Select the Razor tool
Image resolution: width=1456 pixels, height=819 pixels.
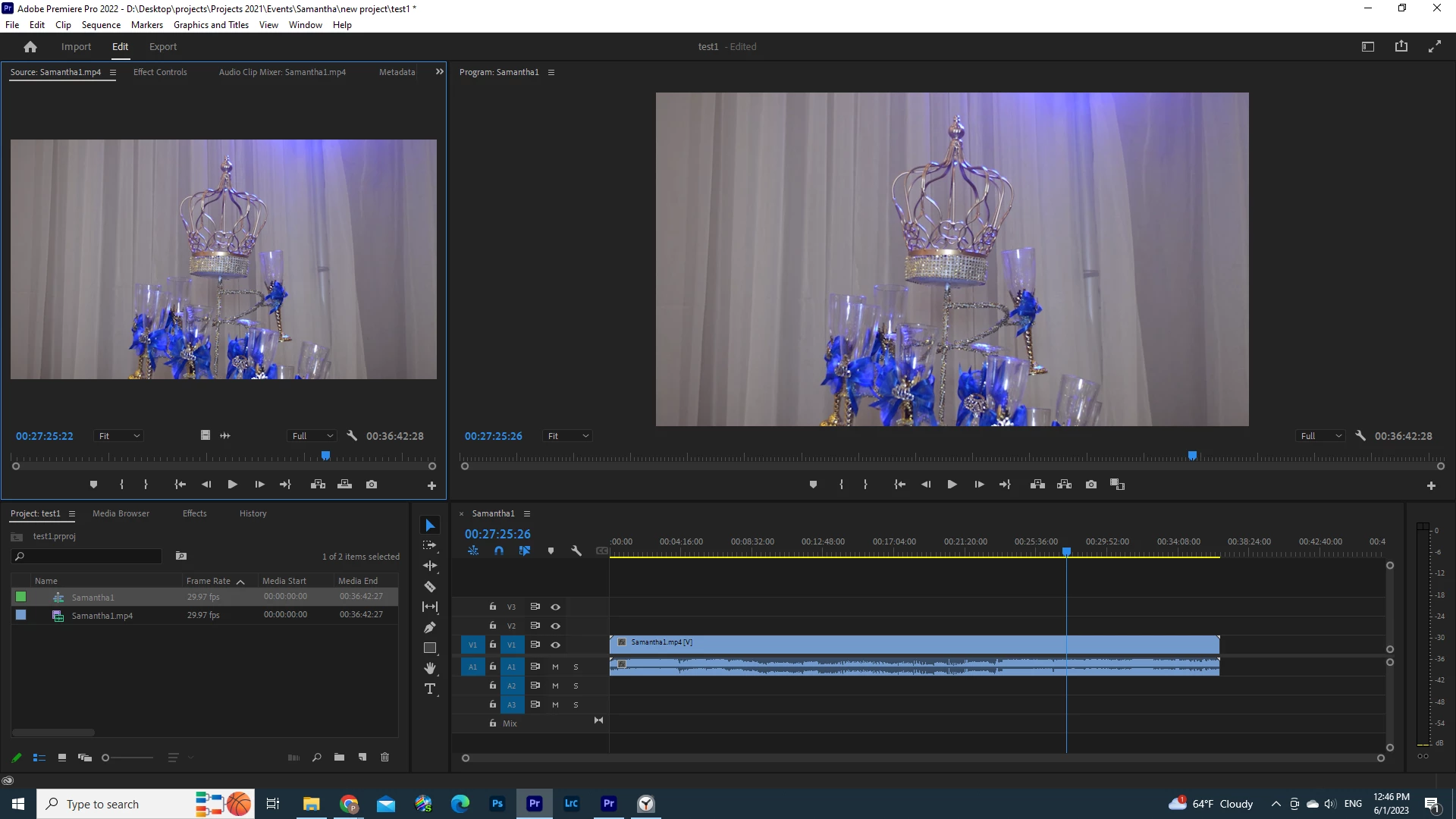point(430,587)
